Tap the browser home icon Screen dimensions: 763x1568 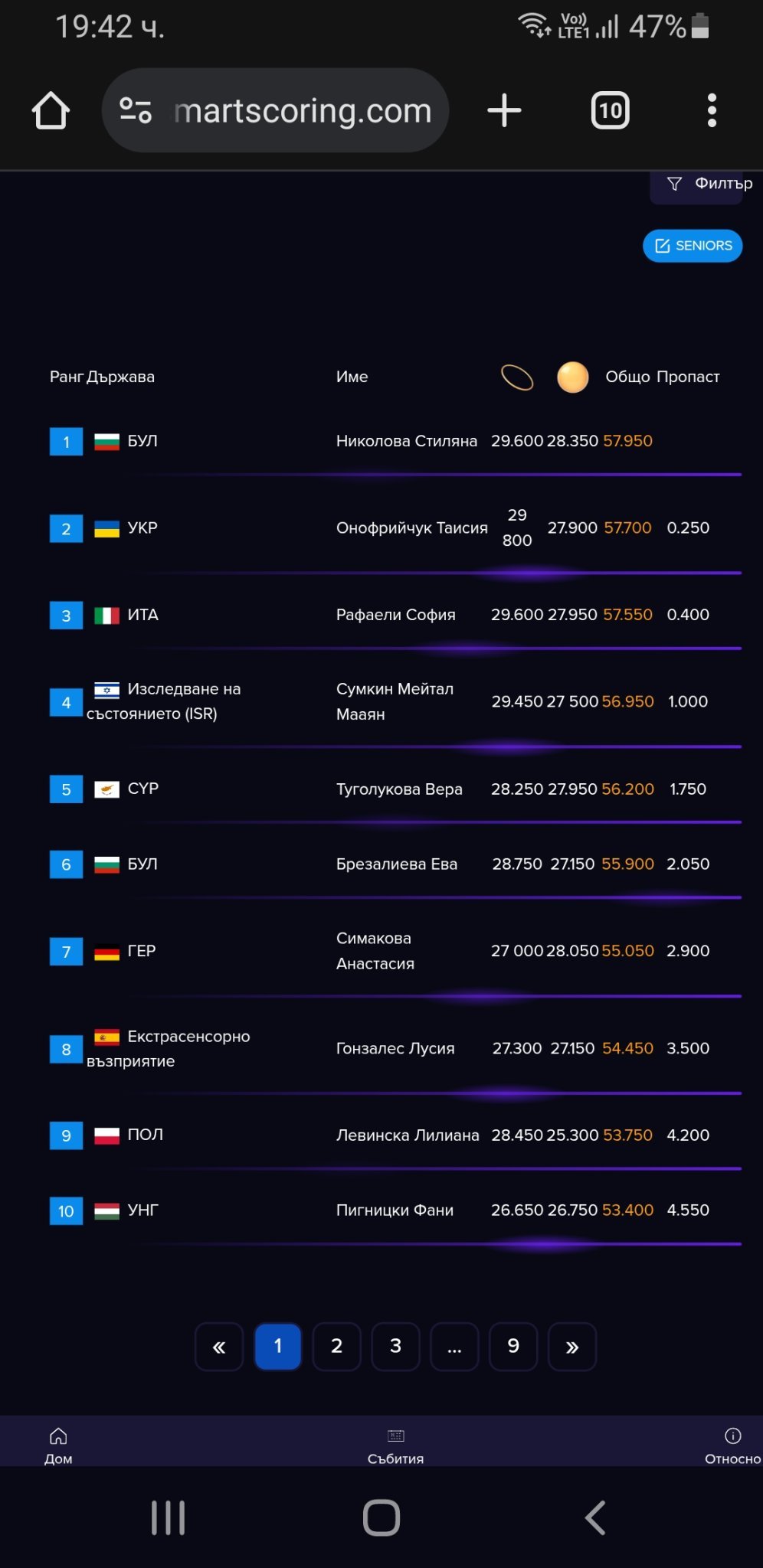click(x=51, y=111)
